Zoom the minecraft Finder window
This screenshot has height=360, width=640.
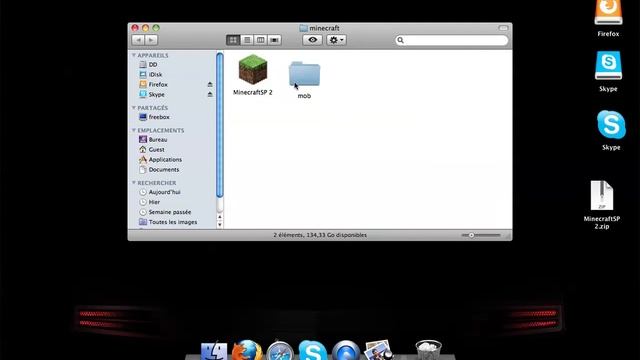[x=156, y=28]
